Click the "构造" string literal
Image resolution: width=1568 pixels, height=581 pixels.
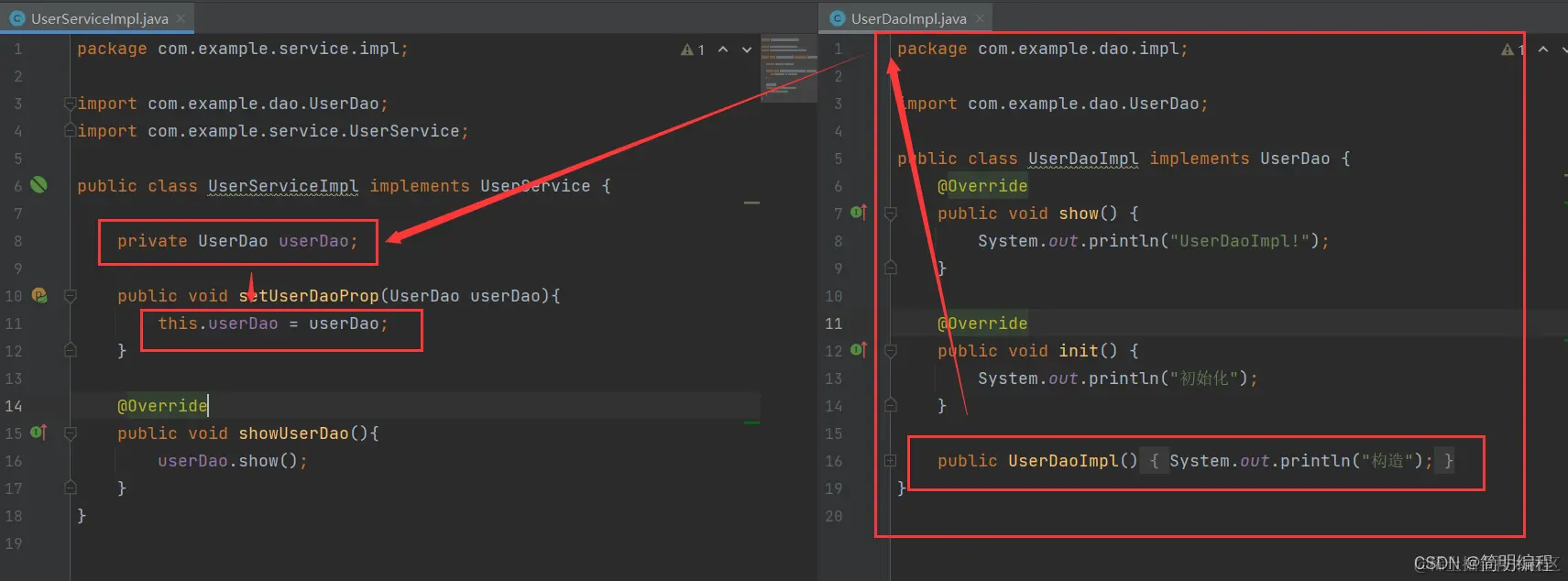[x=1387, y=461]
